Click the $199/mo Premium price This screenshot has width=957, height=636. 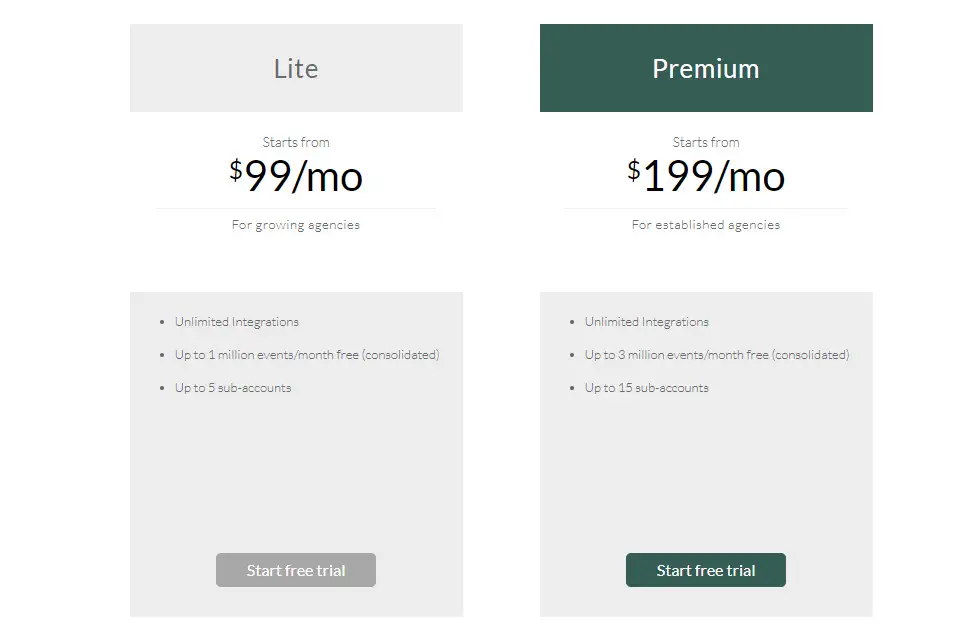pyautogui.click(x=706, y=176)
